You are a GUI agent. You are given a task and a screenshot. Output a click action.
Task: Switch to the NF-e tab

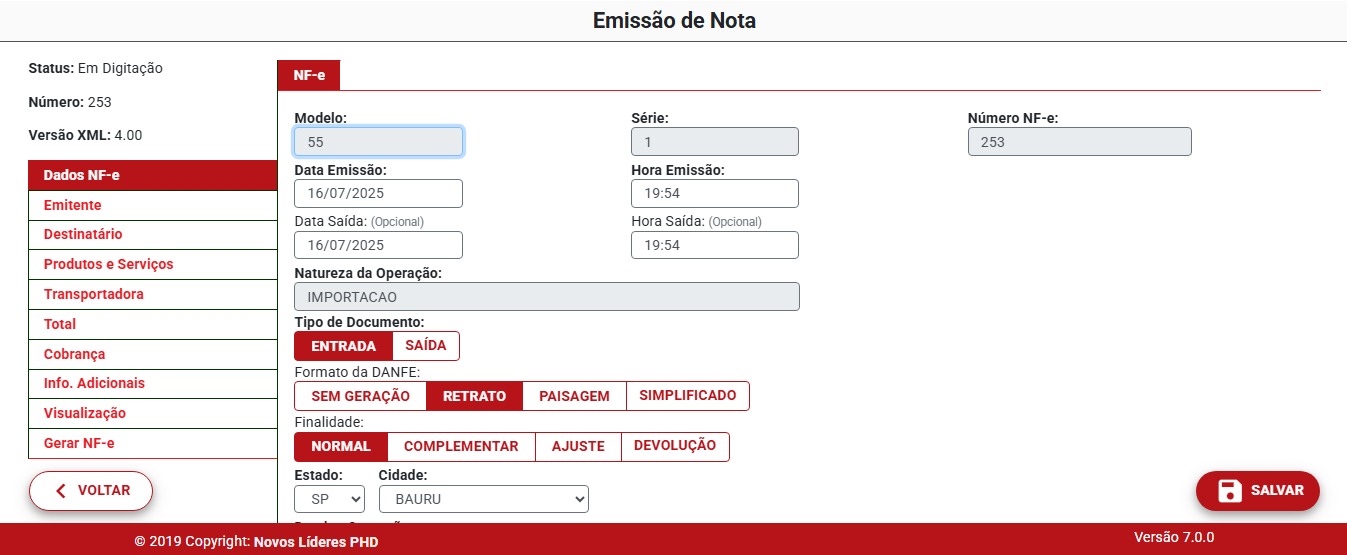[309, 76]
